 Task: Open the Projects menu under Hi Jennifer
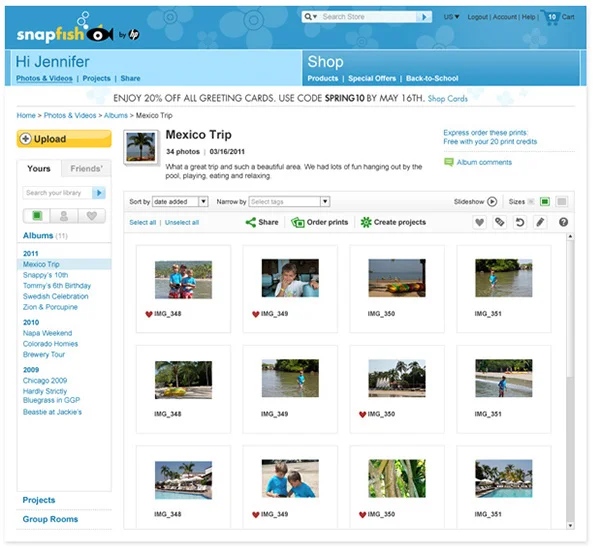tap(96, 78)
